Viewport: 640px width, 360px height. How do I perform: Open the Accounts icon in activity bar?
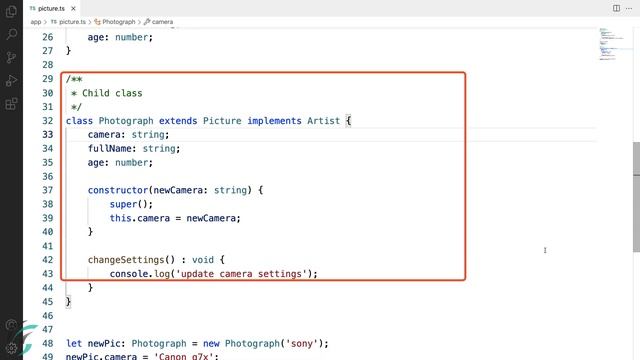[x=11, y=325]
